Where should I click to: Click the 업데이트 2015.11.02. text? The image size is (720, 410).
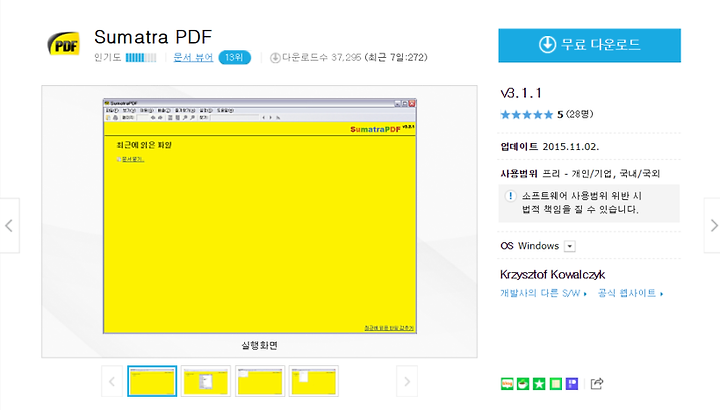[550, 147]
